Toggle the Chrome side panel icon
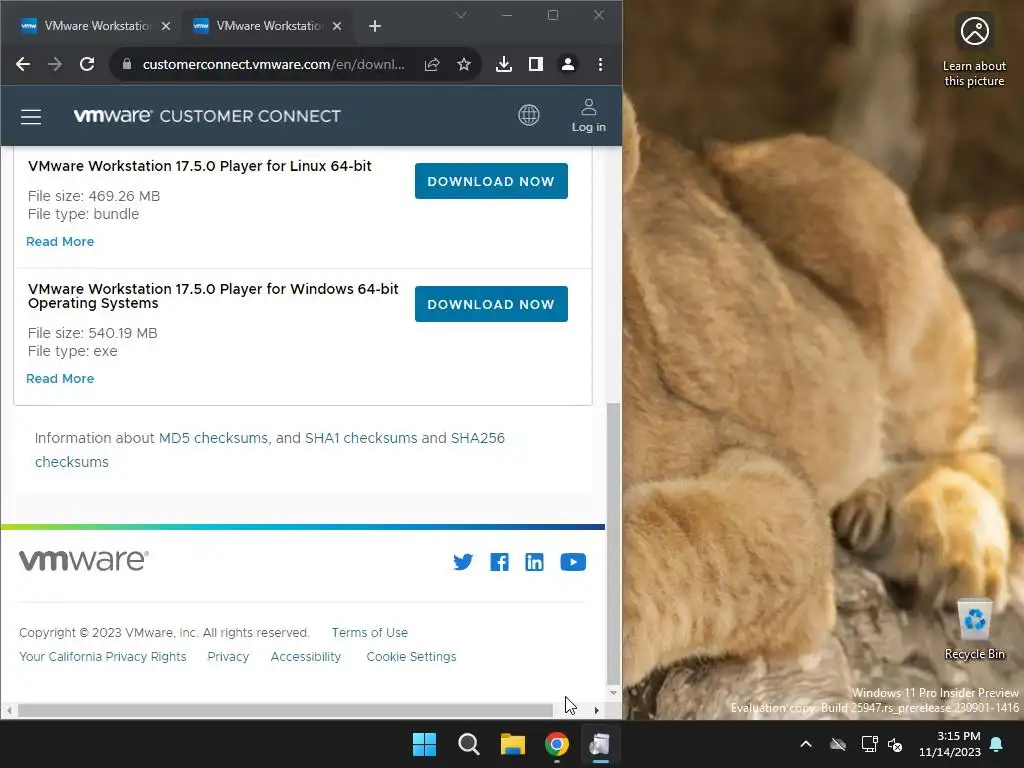Viewport: 1024px width, 768px height. [x=536, y=64]
